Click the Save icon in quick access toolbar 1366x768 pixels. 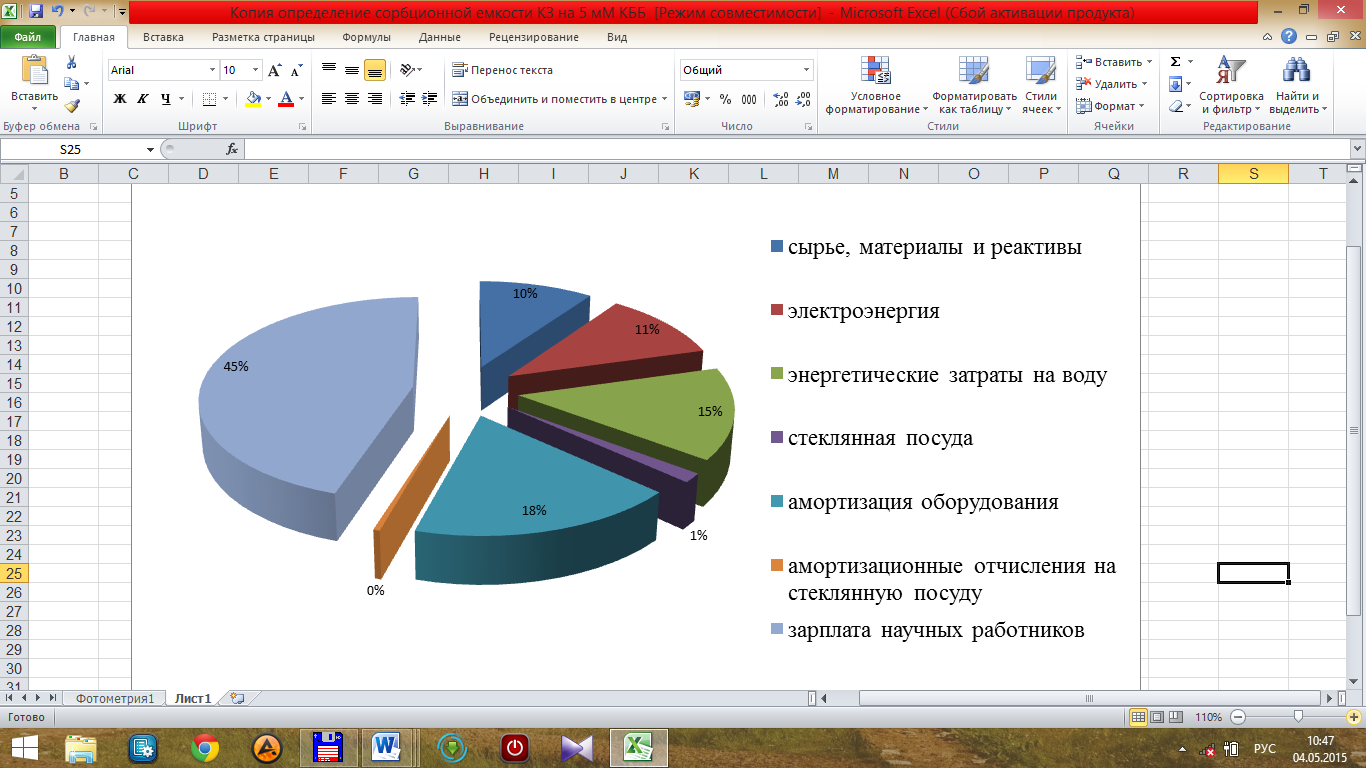click(36, 12)
